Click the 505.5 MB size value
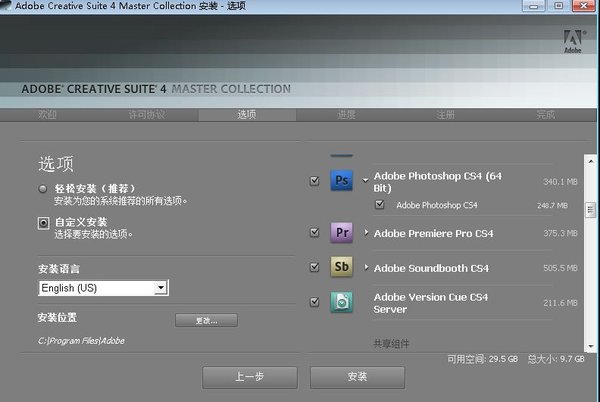This screenshot has width=600, height=402. (x=561, y=268)
